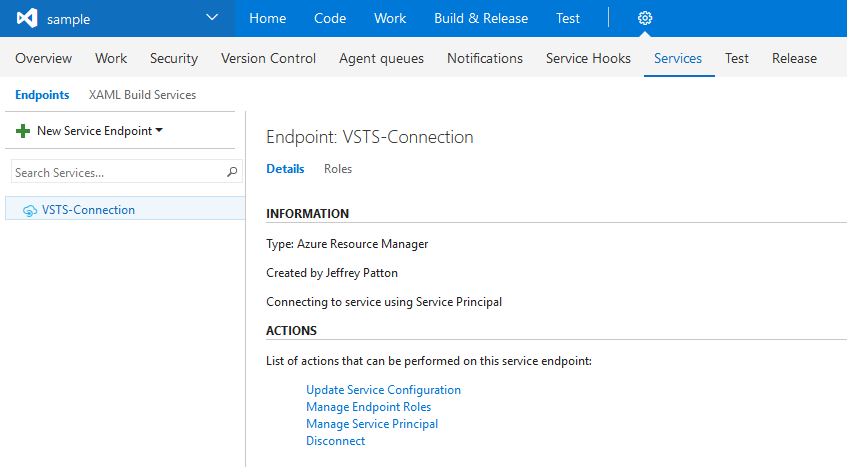847x467 pixels.
Task: Switch to the Roles tab
Action: 338,169
